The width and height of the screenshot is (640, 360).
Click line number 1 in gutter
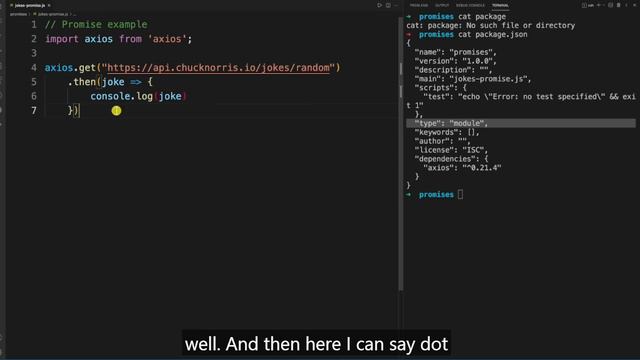point(34,24)
